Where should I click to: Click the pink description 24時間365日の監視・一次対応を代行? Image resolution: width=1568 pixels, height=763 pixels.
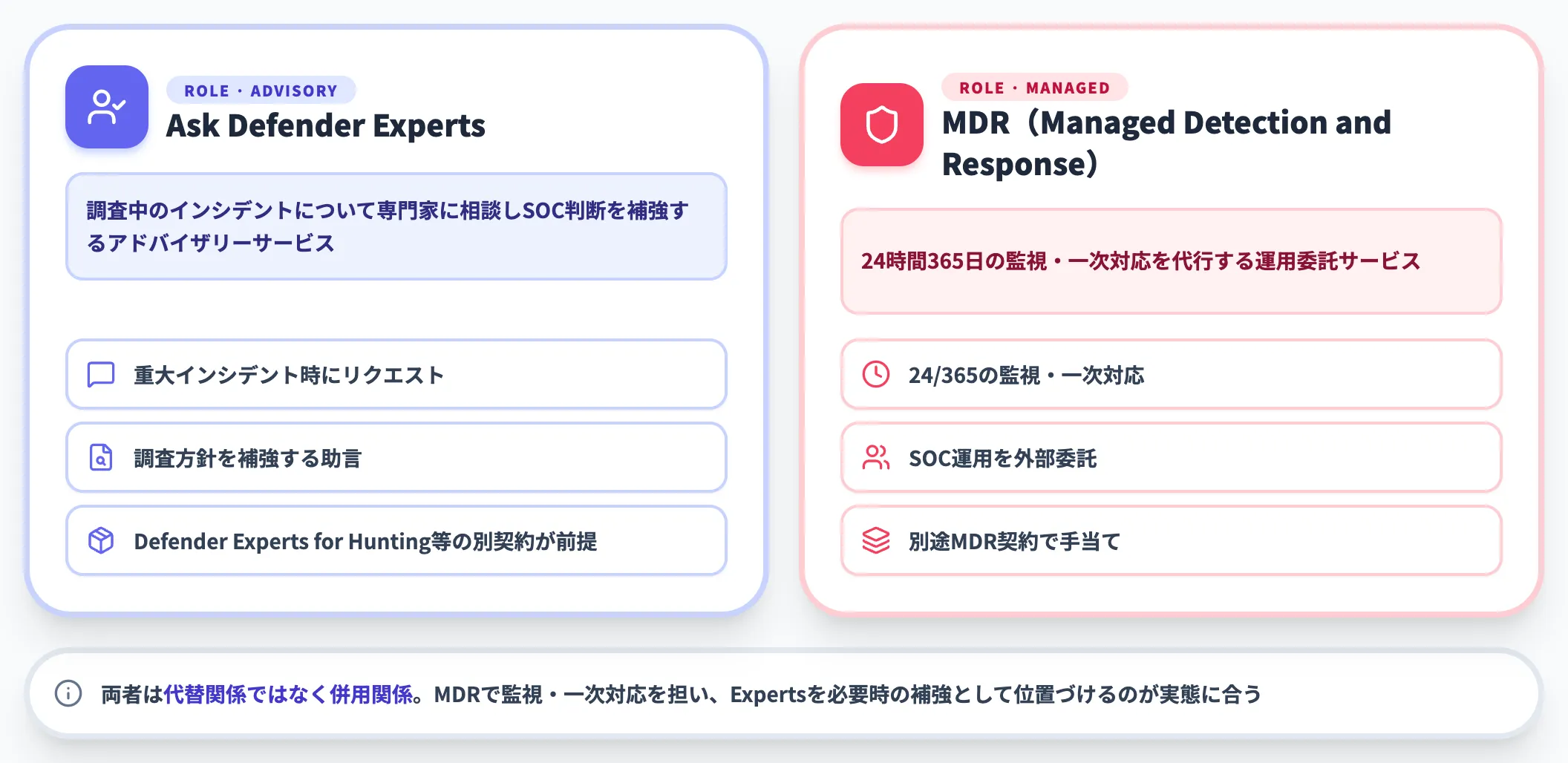[x=1172, y=261]
